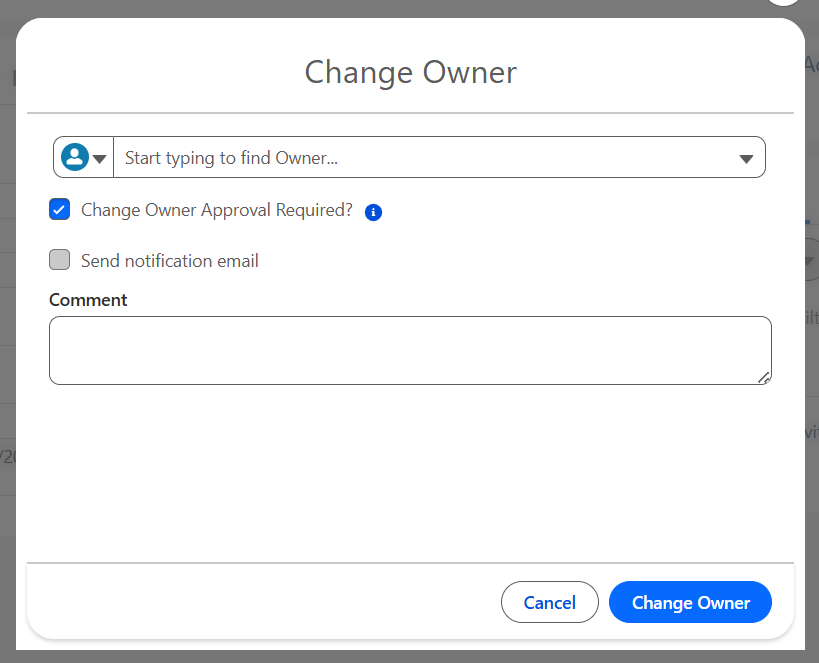Uncheck Change Owner Approval Required checkbox
Viewport: 819px width, 663px height.
click(x=60, y=210)
